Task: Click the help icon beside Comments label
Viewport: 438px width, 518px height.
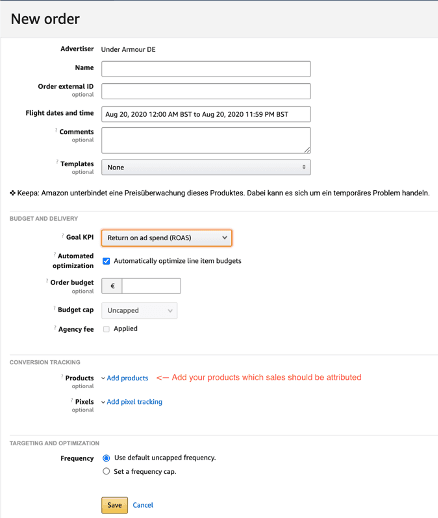Action: [56, 130]
